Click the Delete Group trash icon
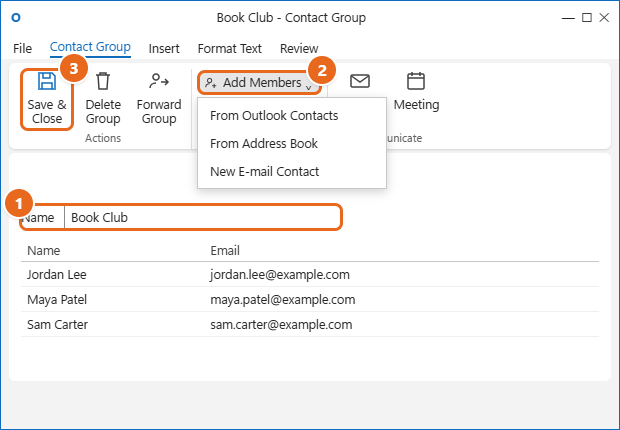The image size is (620, 430). coord(103,81)
